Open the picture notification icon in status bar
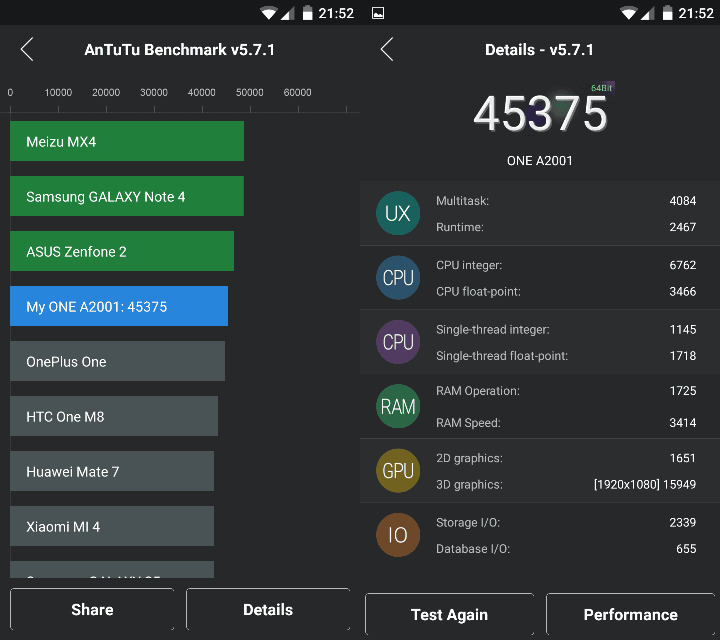 [x=378, y=13]
